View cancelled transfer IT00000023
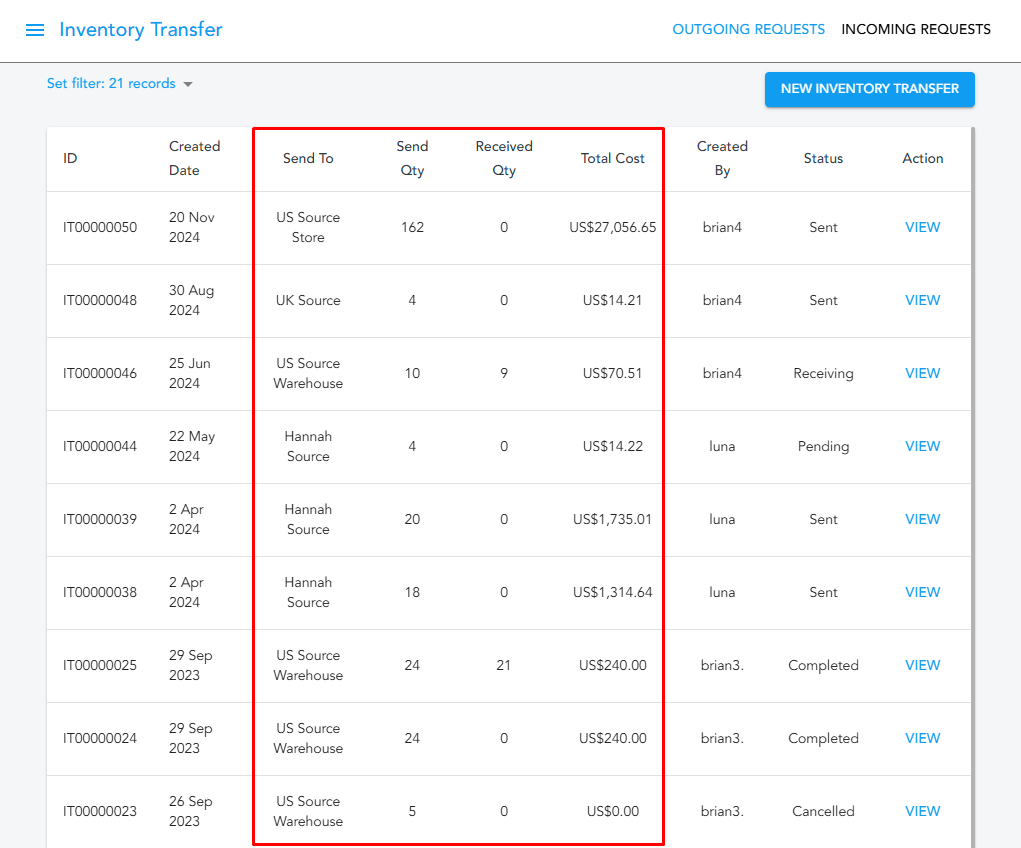 pos(922,811)
